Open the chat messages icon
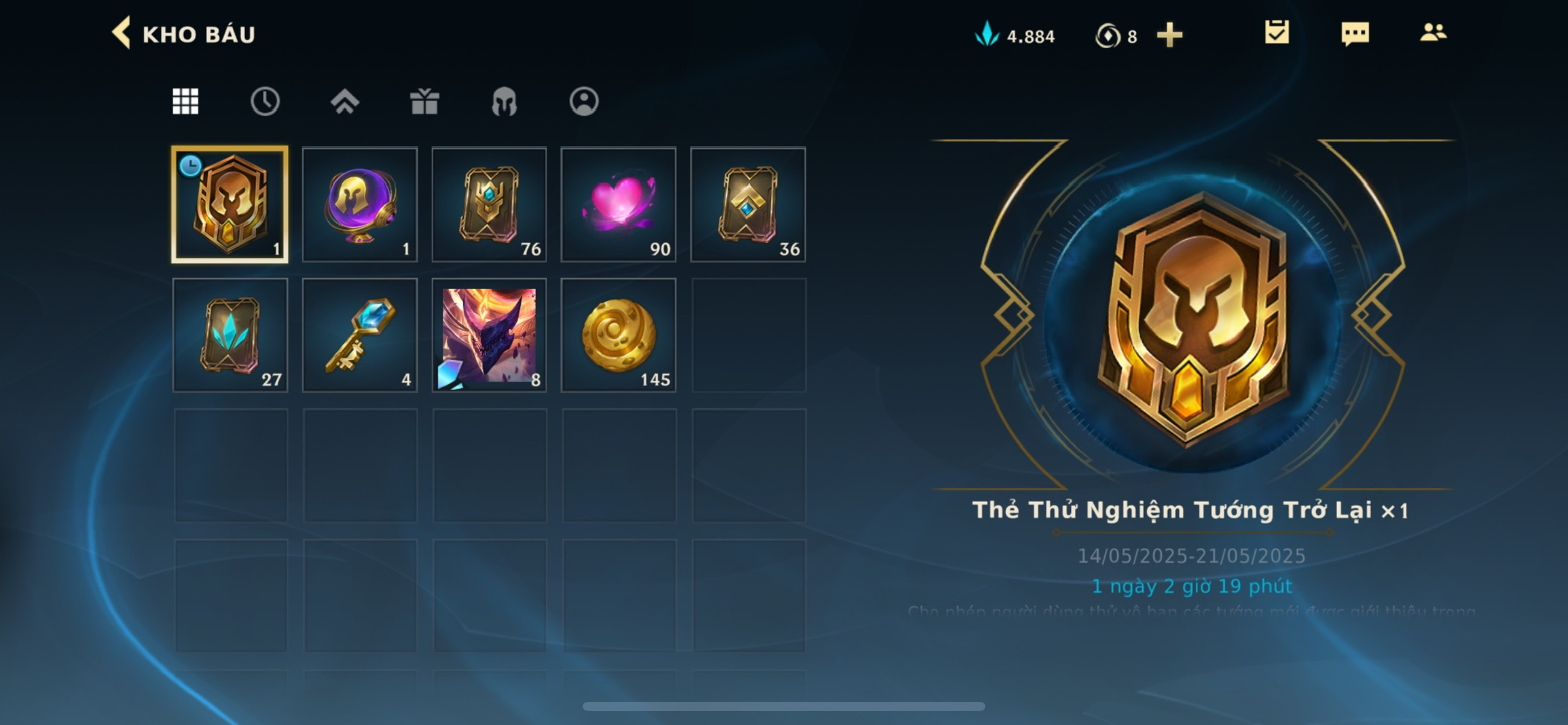 point(1355,33)
